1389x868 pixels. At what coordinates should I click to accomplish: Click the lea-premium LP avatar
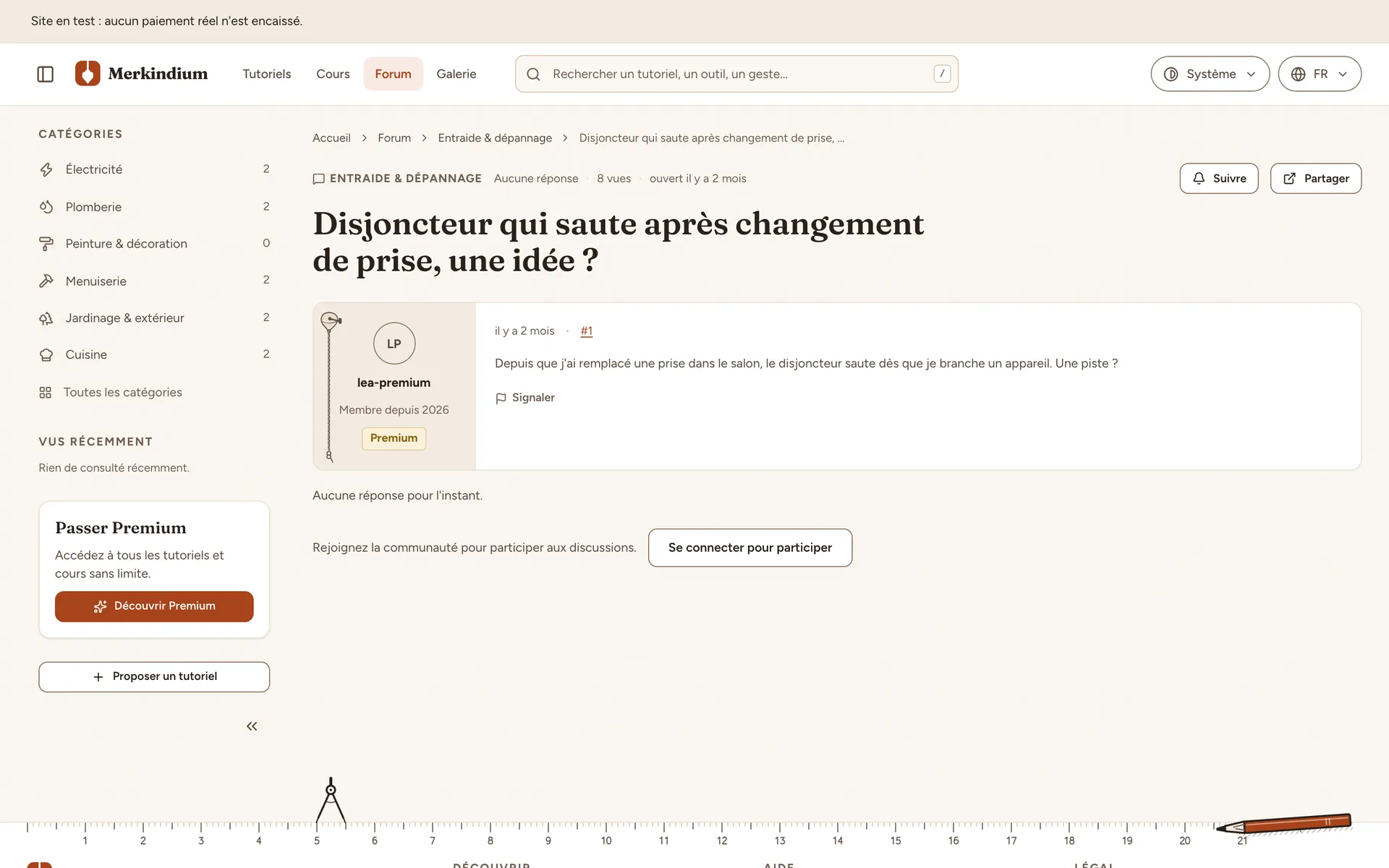[x=394, y=344]
